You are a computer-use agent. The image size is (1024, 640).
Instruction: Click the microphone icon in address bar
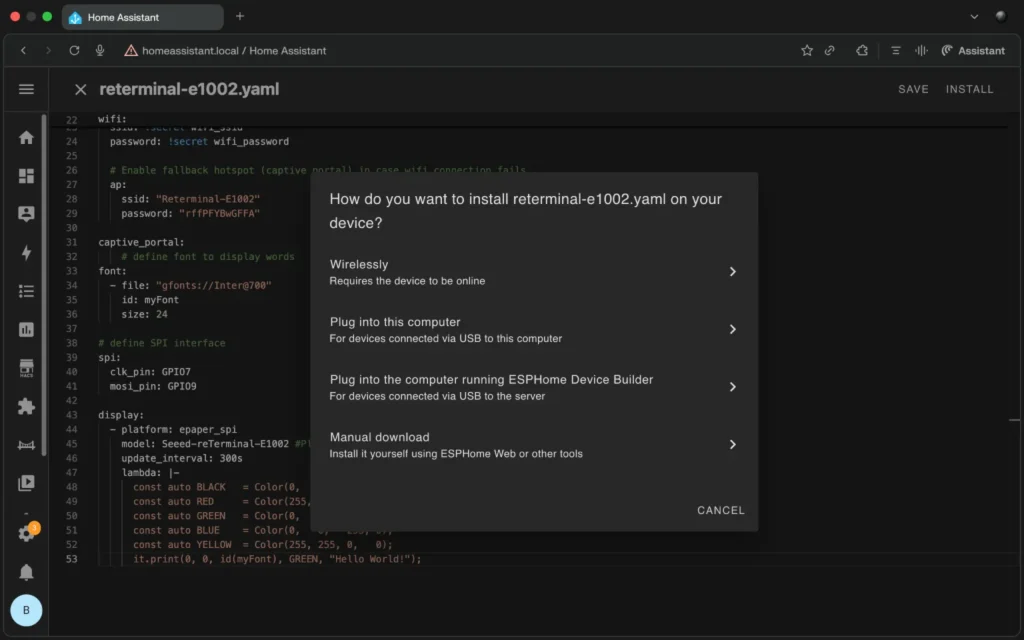[100, 50]
